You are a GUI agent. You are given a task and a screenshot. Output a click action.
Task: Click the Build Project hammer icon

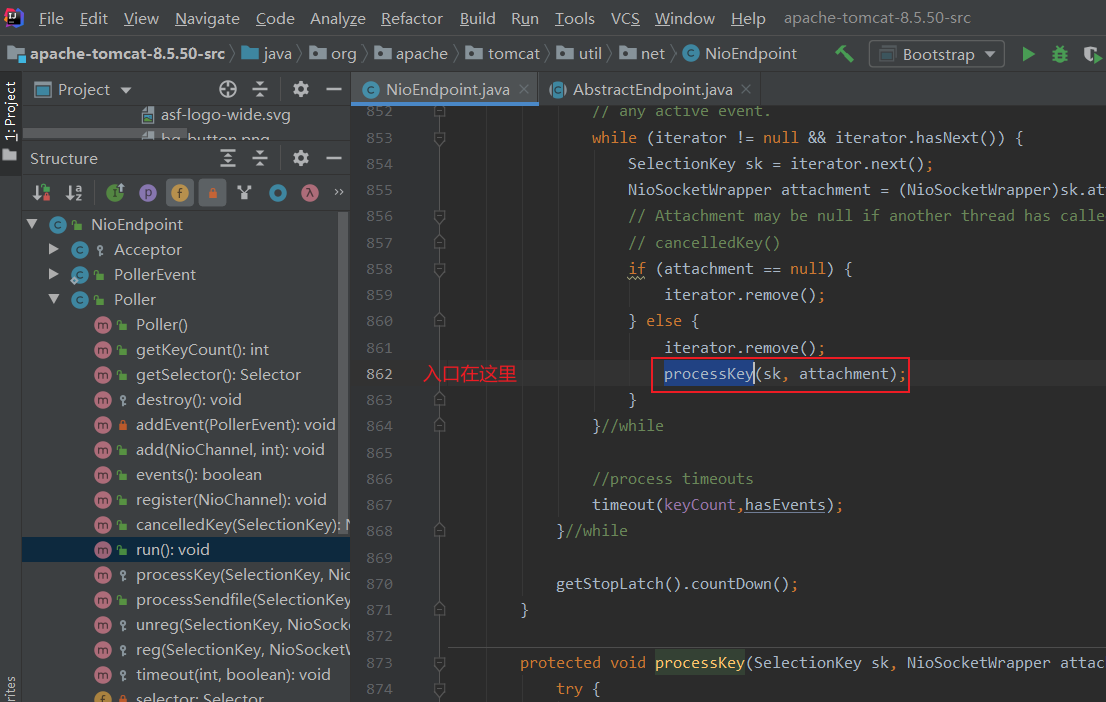click(844, 54)
